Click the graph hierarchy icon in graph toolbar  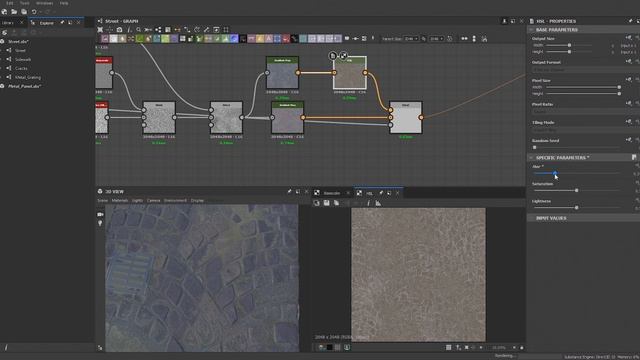158,30
